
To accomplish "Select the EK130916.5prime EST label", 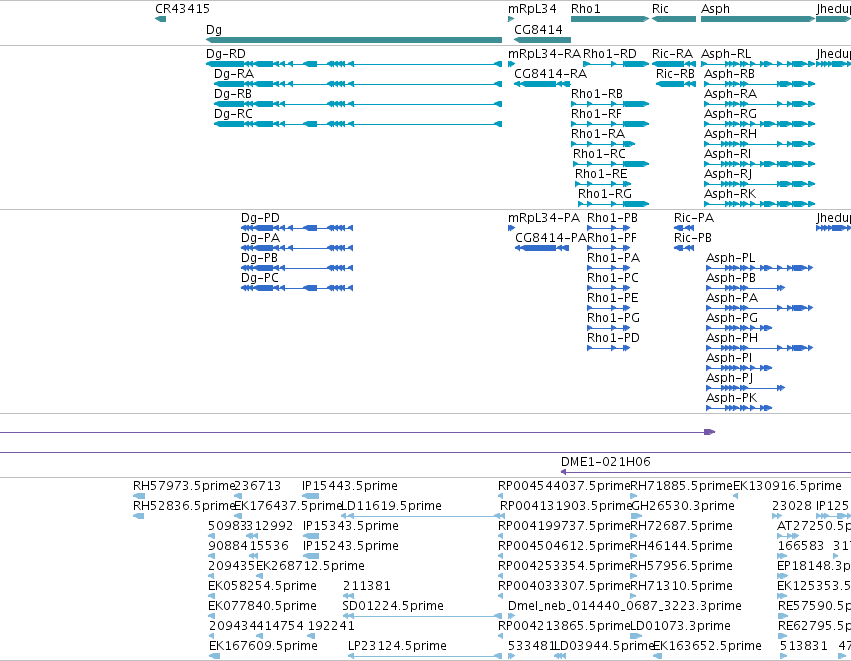I will [788, 486].
